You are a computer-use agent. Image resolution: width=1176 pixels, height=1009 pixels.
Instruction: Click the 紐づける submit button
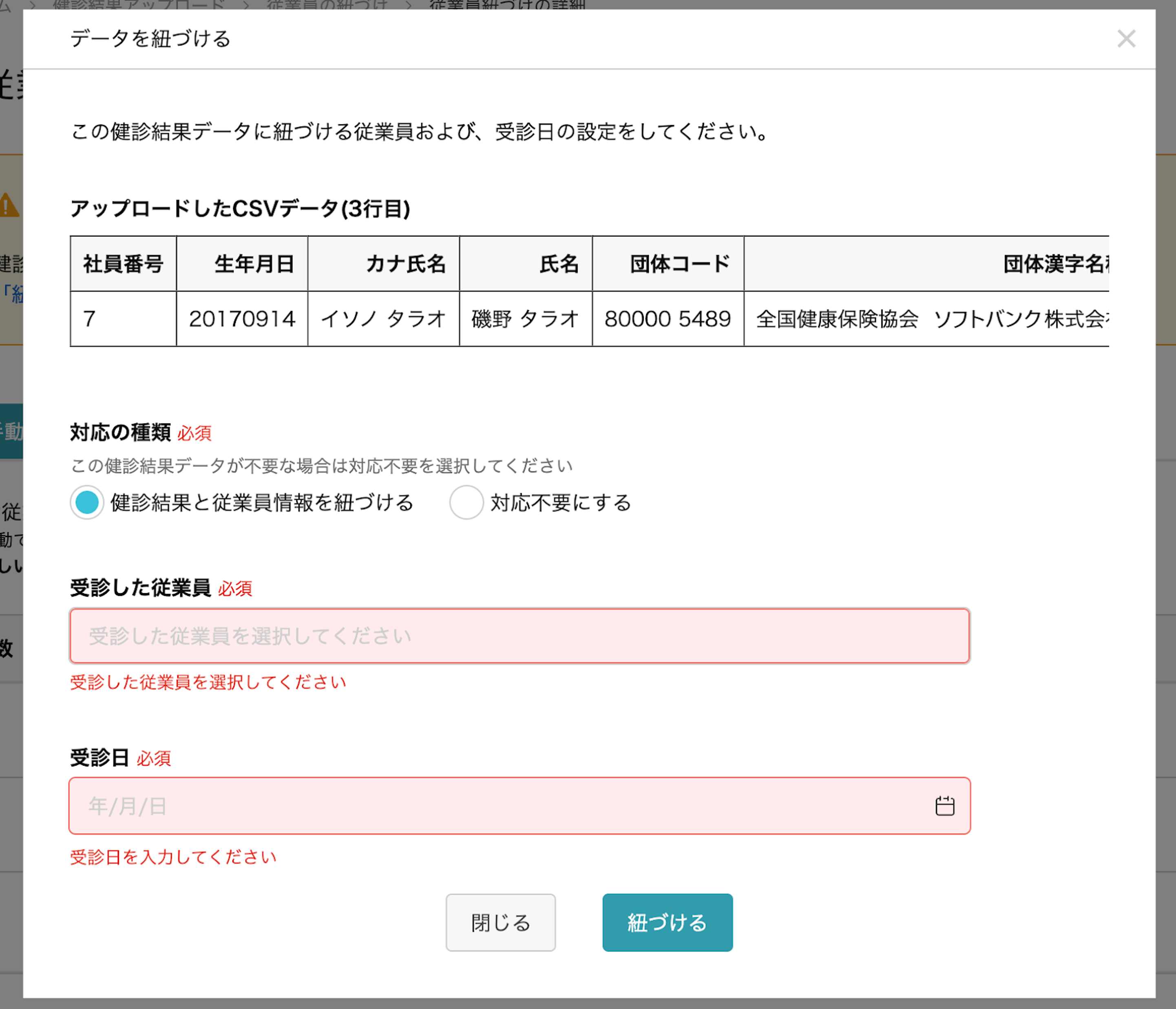tap(668, 922)
